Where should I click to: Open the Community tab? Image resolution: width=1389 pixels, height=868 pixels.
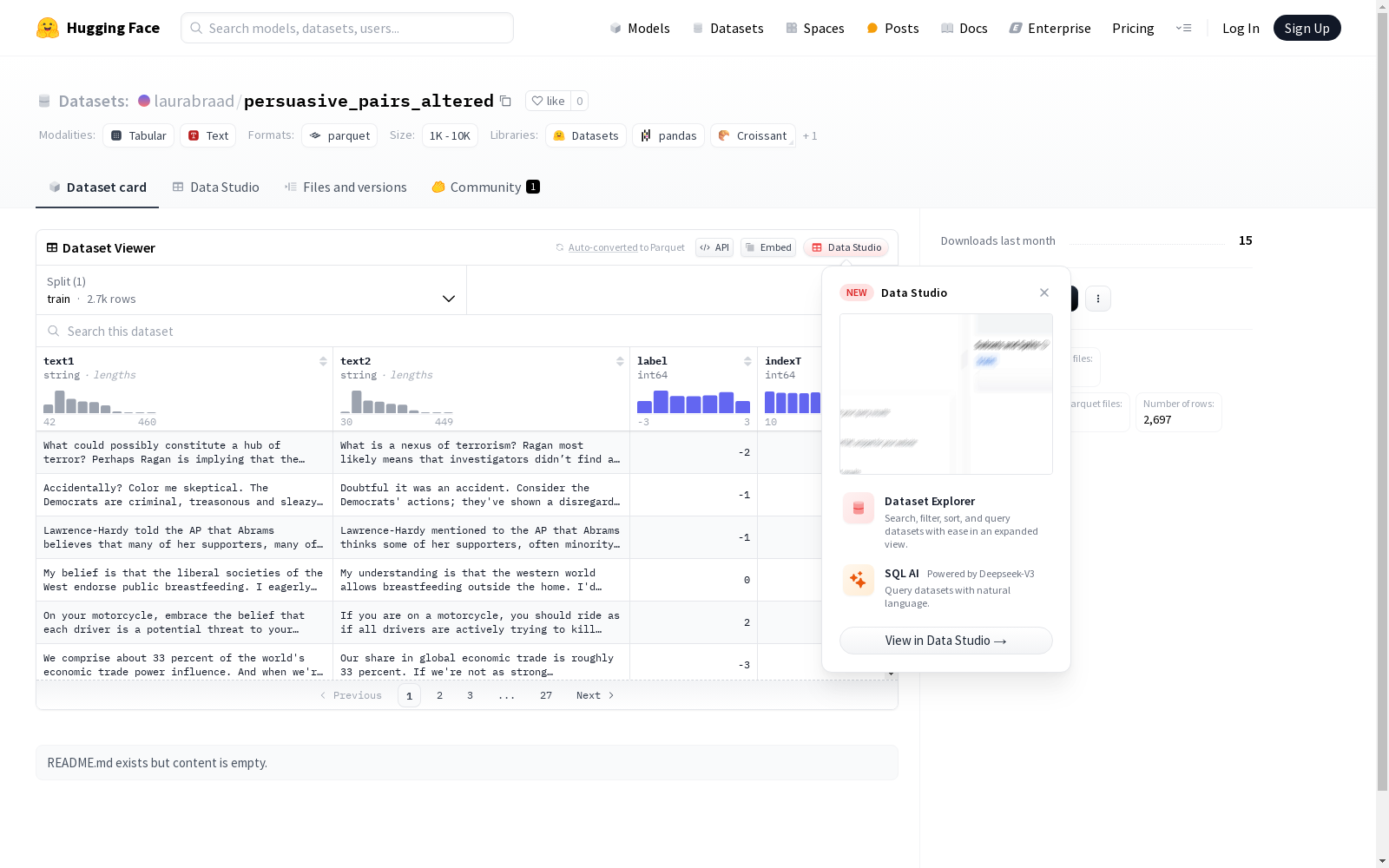pos(485,187)
